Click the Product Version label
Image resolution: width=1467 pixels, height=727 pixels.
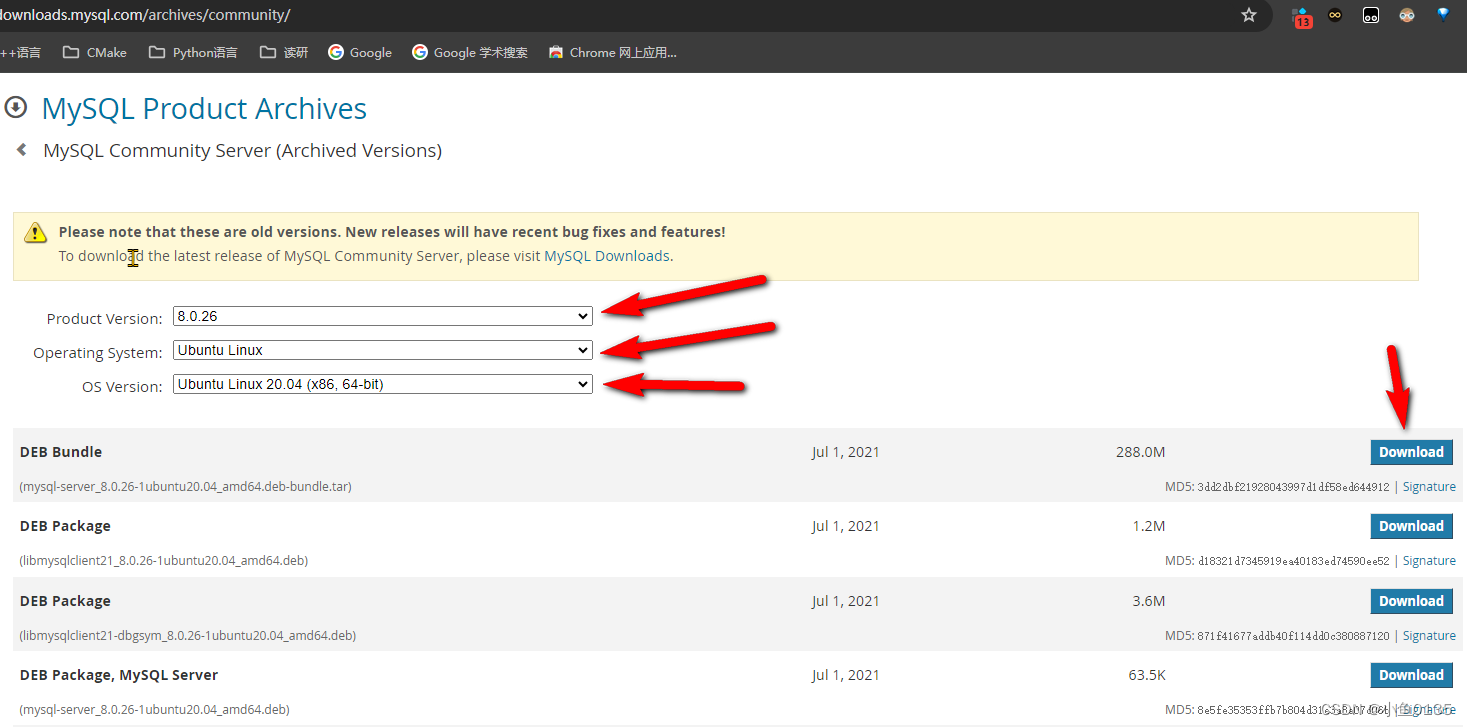point(104,319)
